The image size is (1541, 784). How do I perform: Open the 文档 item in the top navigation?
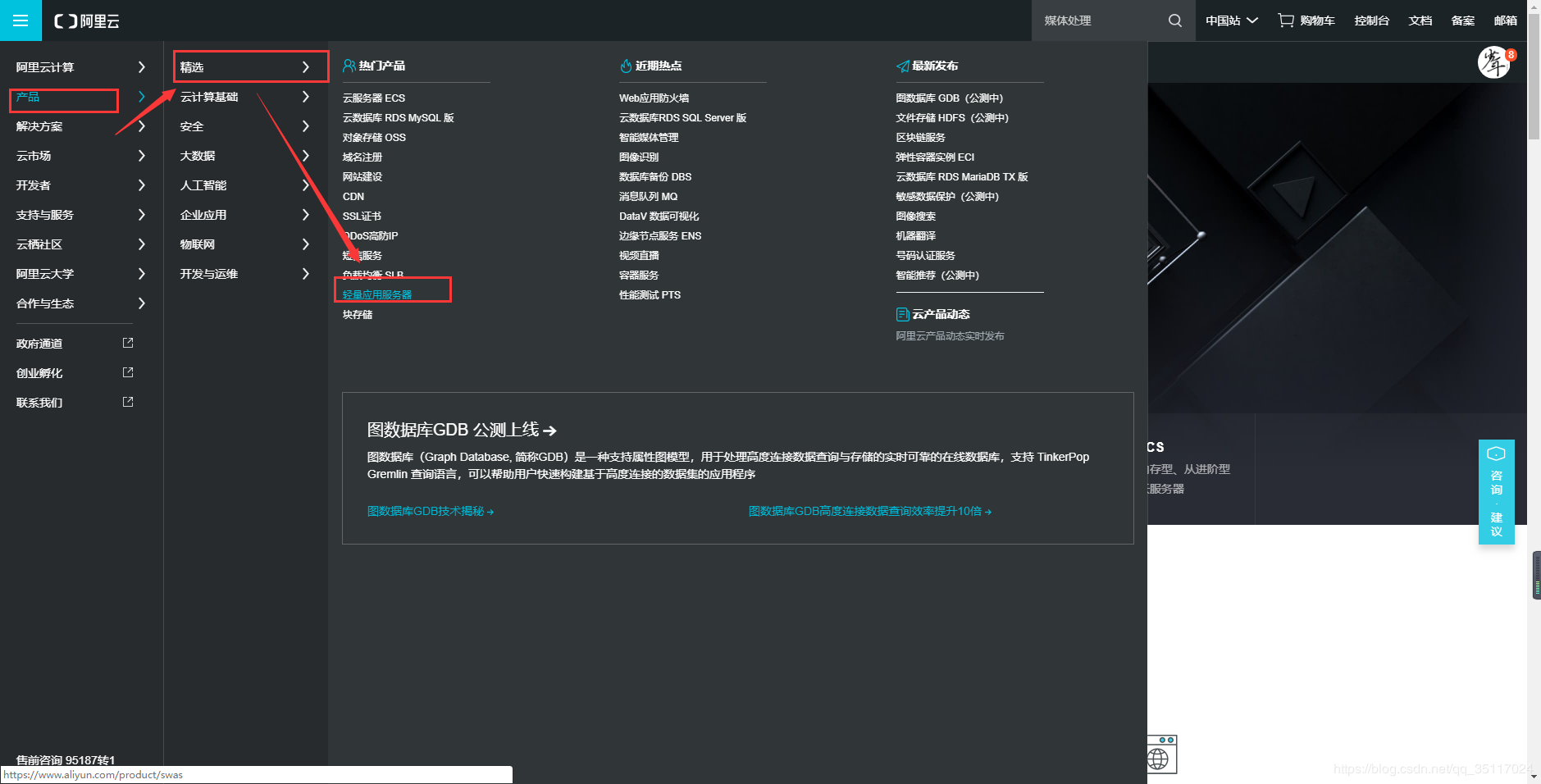[1420, 21]
